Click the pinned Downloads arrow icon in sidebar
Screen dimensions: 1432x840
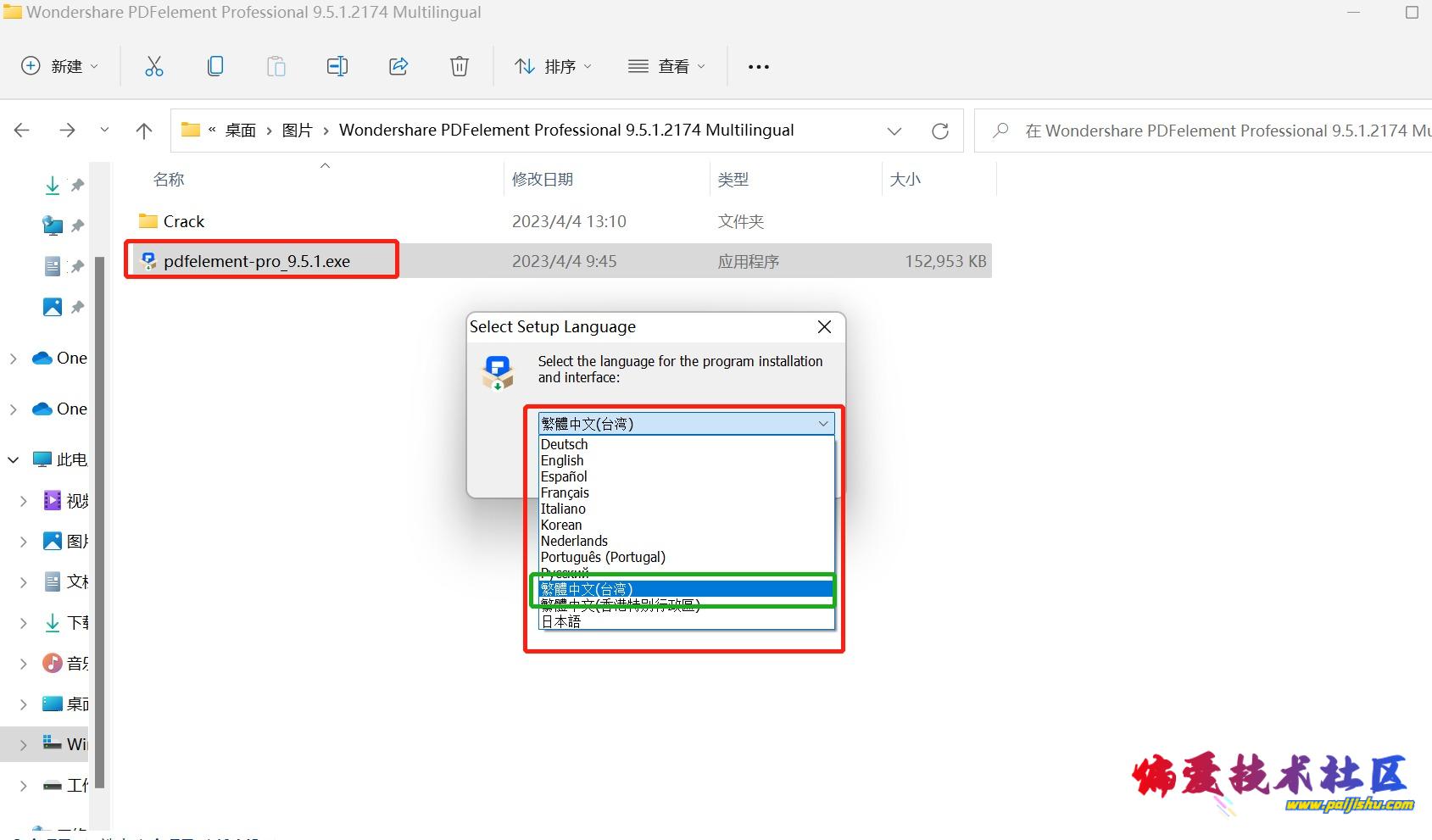pyautogui.click(x=53, y=185)
